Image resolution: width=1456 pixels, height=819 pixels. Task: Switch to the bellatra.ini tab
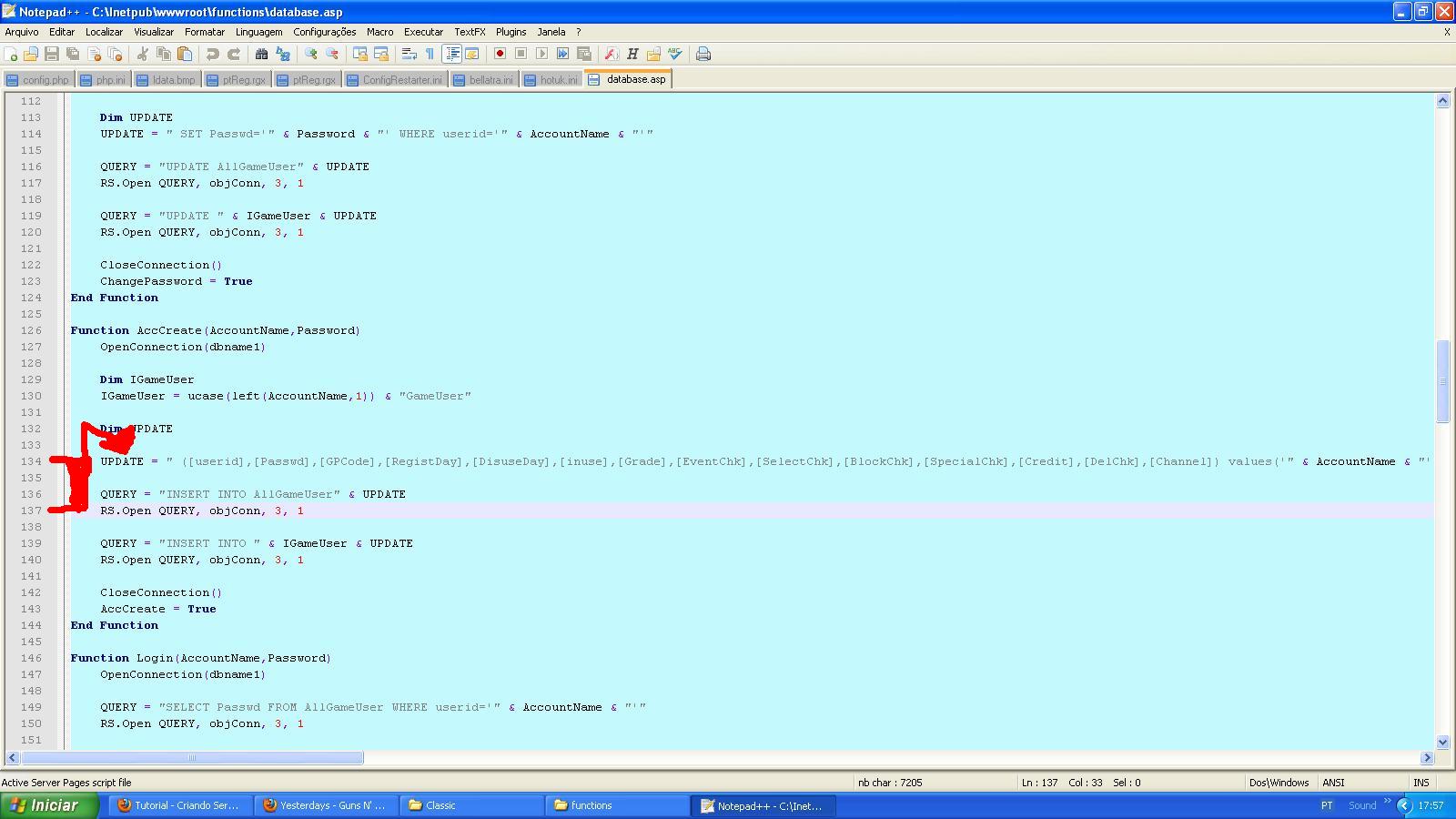pyautogui.click(x=483, y=80)
